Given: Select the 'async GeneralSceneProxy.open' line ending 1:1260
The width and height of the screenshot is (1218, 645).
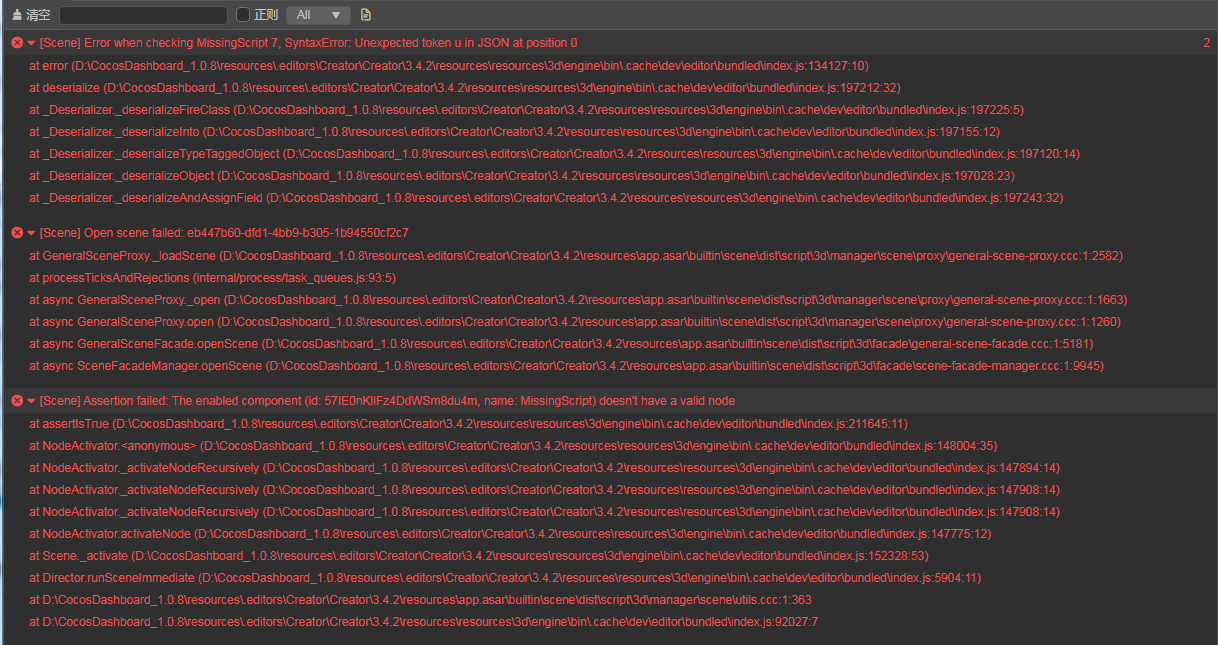Looking at the screenshot, I should 575,322.
